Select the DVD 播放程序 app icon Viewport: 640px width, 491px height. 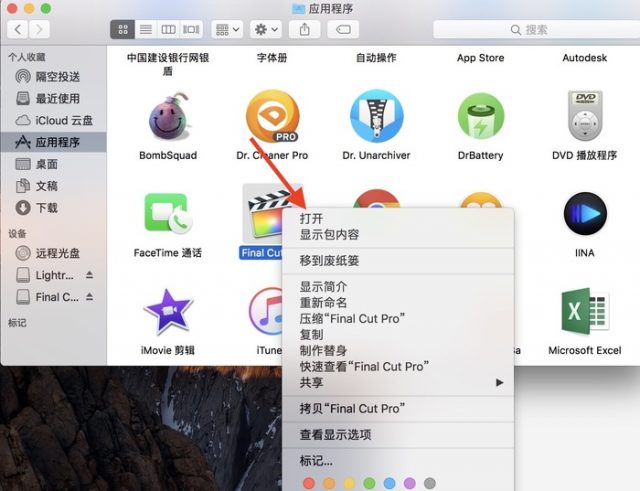585,116
